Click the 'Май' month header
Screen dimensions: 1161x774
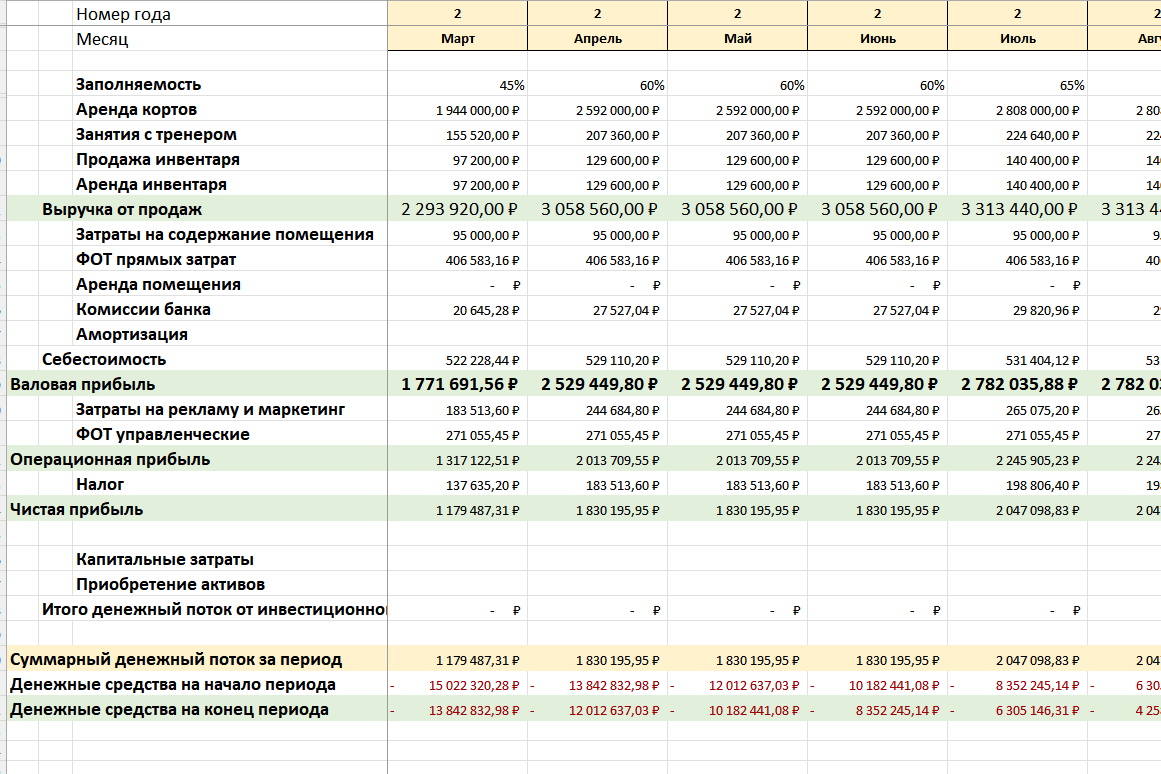tap(737, 39)
